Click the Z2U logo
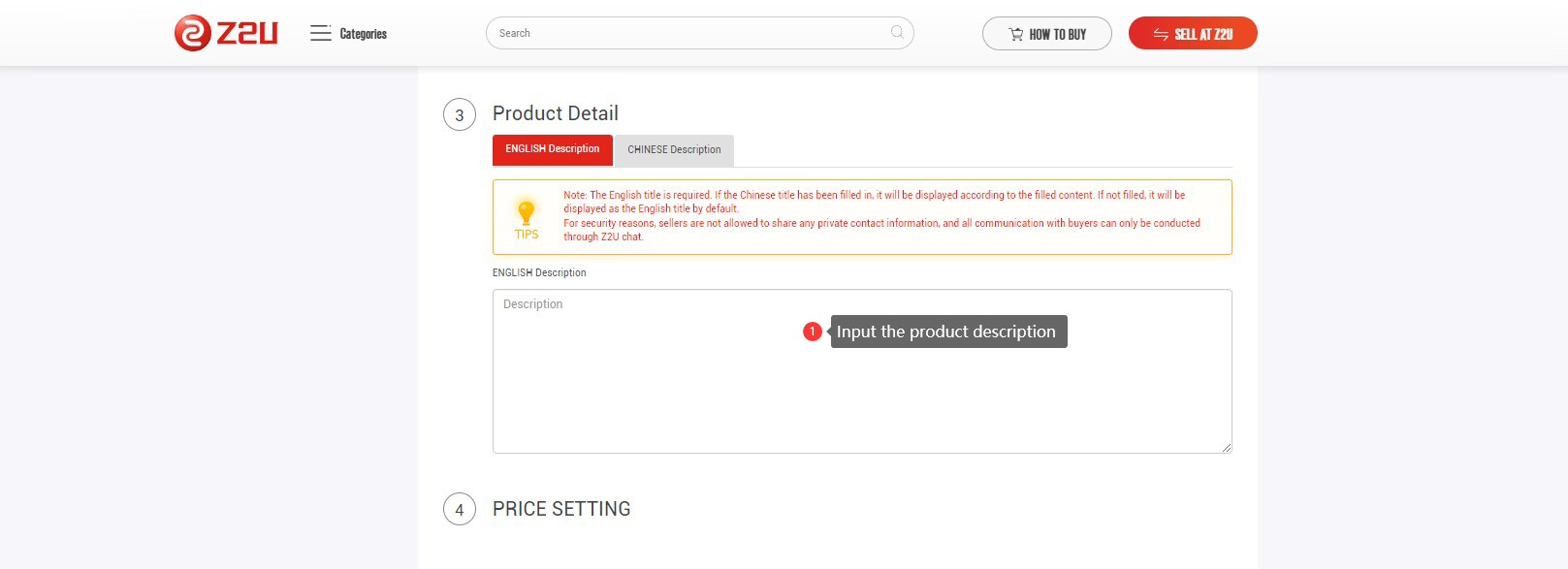The width and height of the screenshot is (1568, 569). [x=226, y=33]
